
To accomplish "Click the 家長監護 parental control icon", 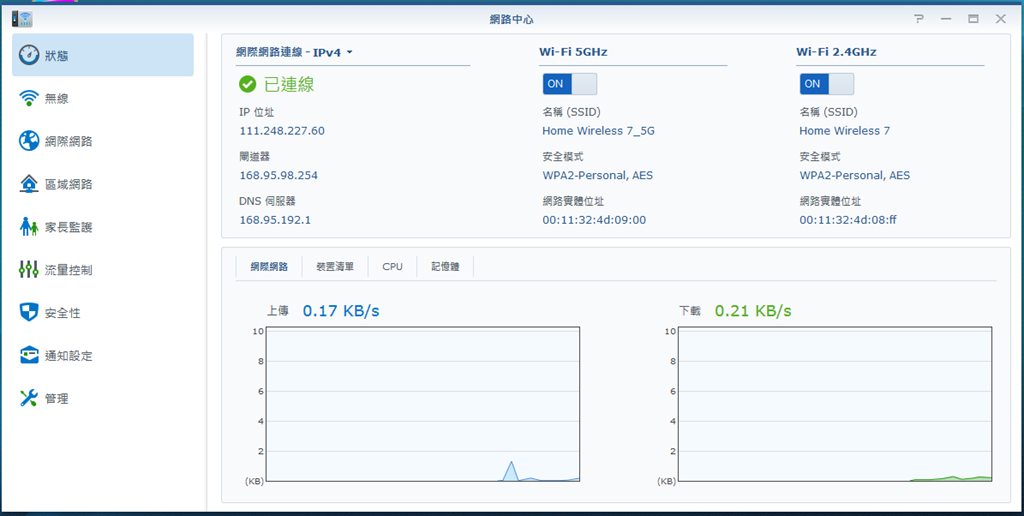I will [30, 227].
